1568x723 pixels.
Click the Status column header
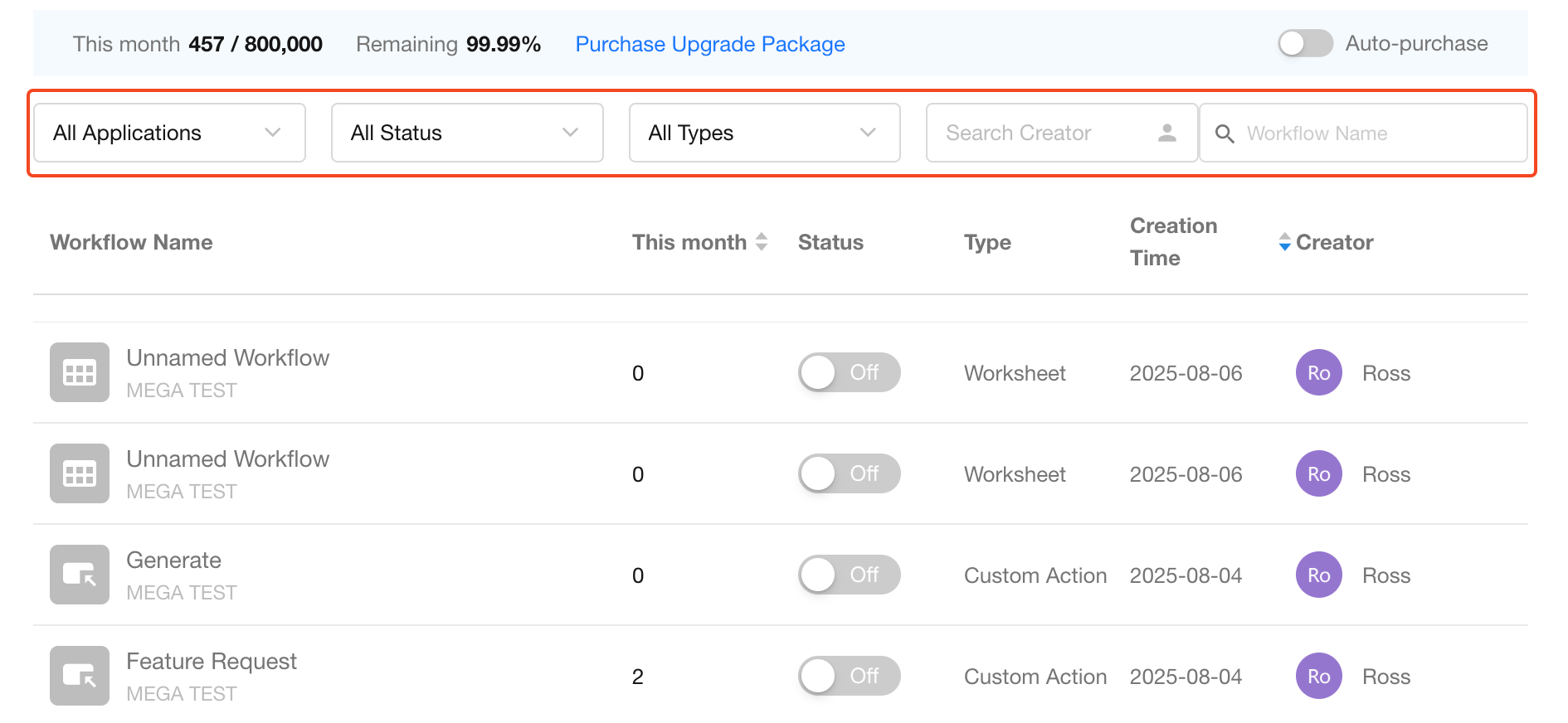[x=830, y=242]
